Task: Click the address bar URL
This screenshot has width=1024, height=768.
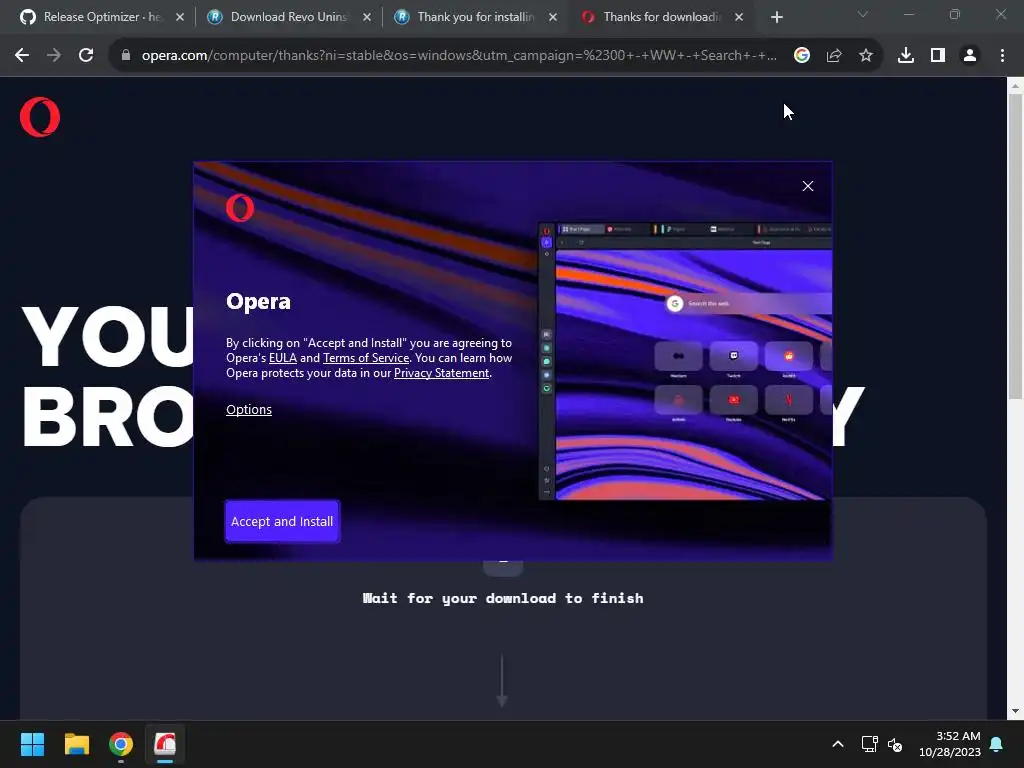Action: [x=459, y=56]
